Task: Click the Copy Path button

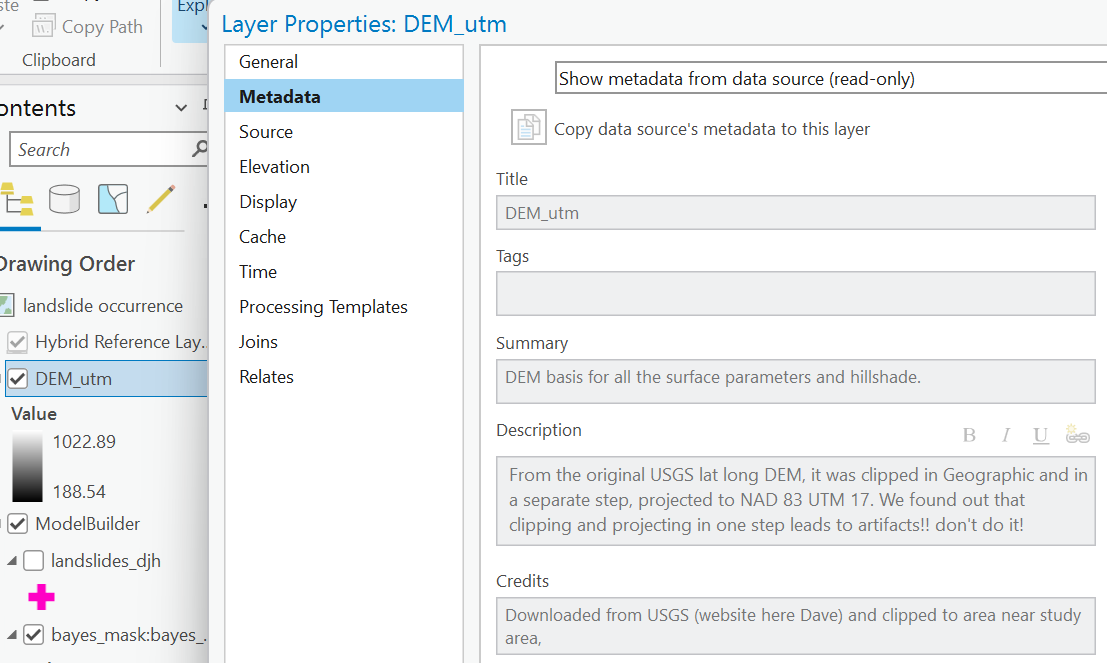Action: click(x=87, y=26)
